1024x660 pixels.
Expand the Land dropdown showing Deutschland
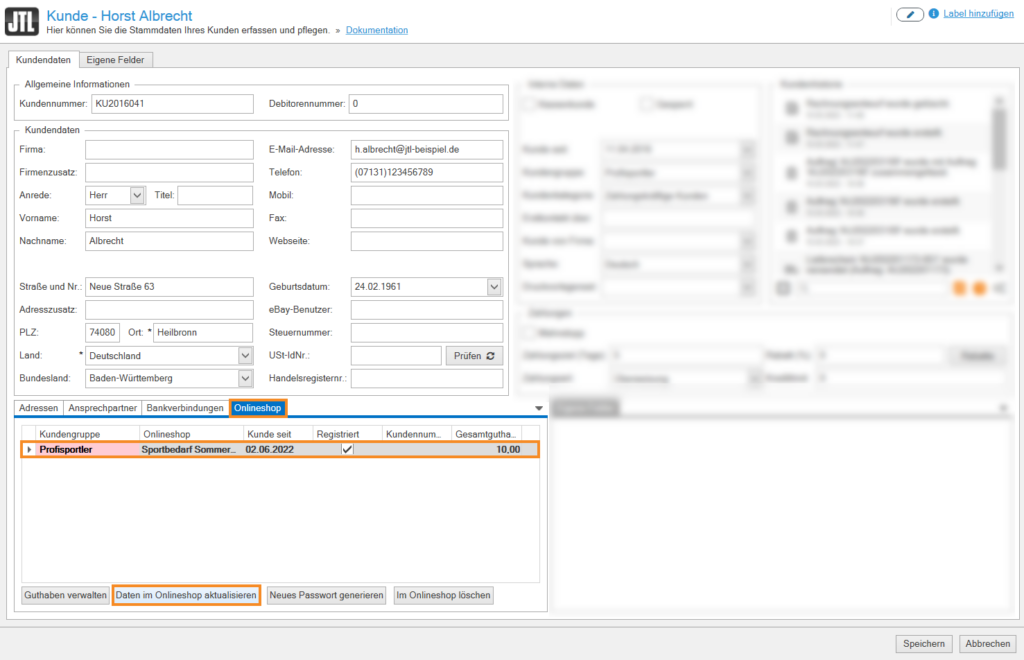coord(246,355)
